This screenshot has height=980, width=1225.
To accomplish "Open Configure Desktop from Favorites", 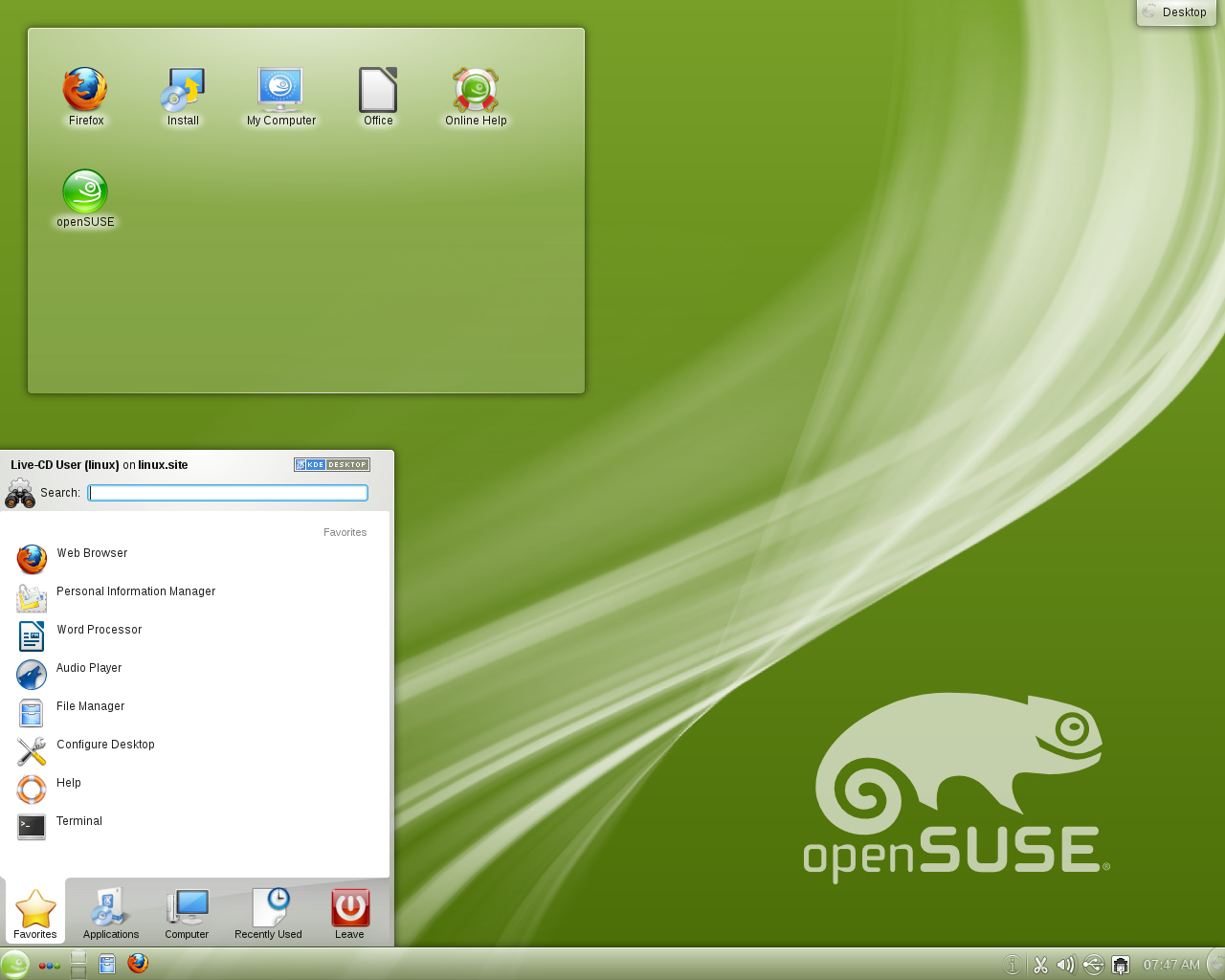I will (105, 744).
